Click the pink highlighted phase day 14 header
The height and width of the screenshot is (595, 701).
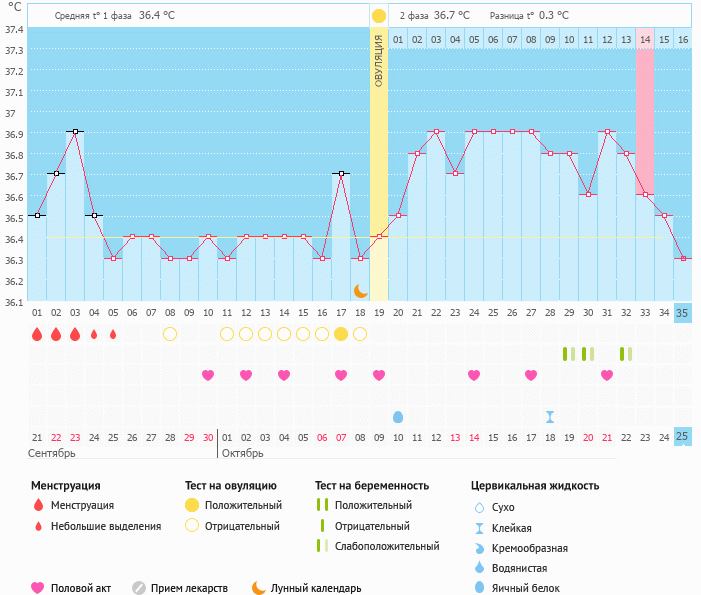[x=645, y=39]
